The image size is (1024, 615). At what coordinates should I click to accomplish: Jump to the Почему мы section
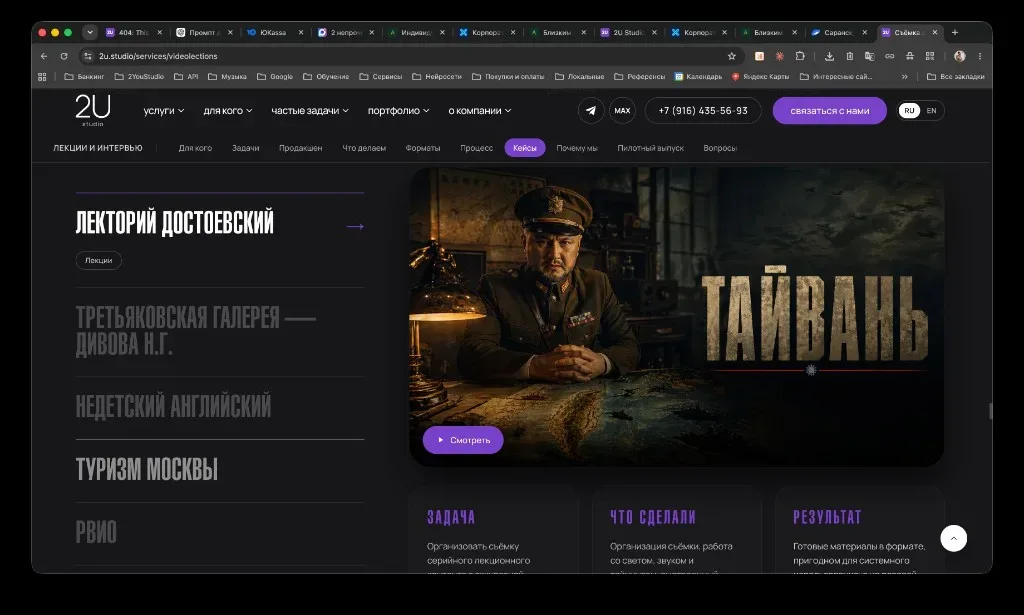(577, 148)
